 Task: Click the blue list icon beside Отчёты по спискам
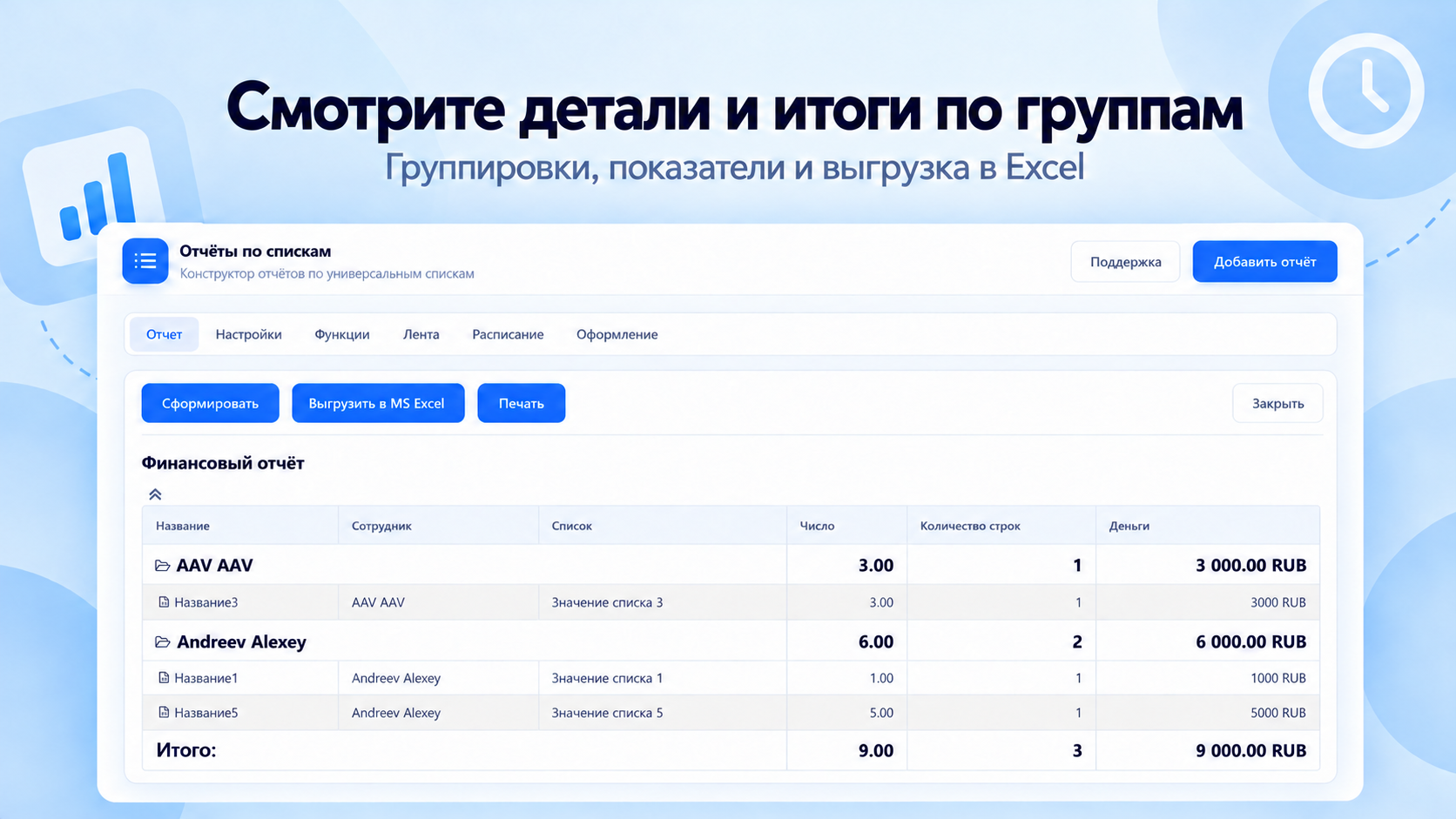click(x=145, y=261)
